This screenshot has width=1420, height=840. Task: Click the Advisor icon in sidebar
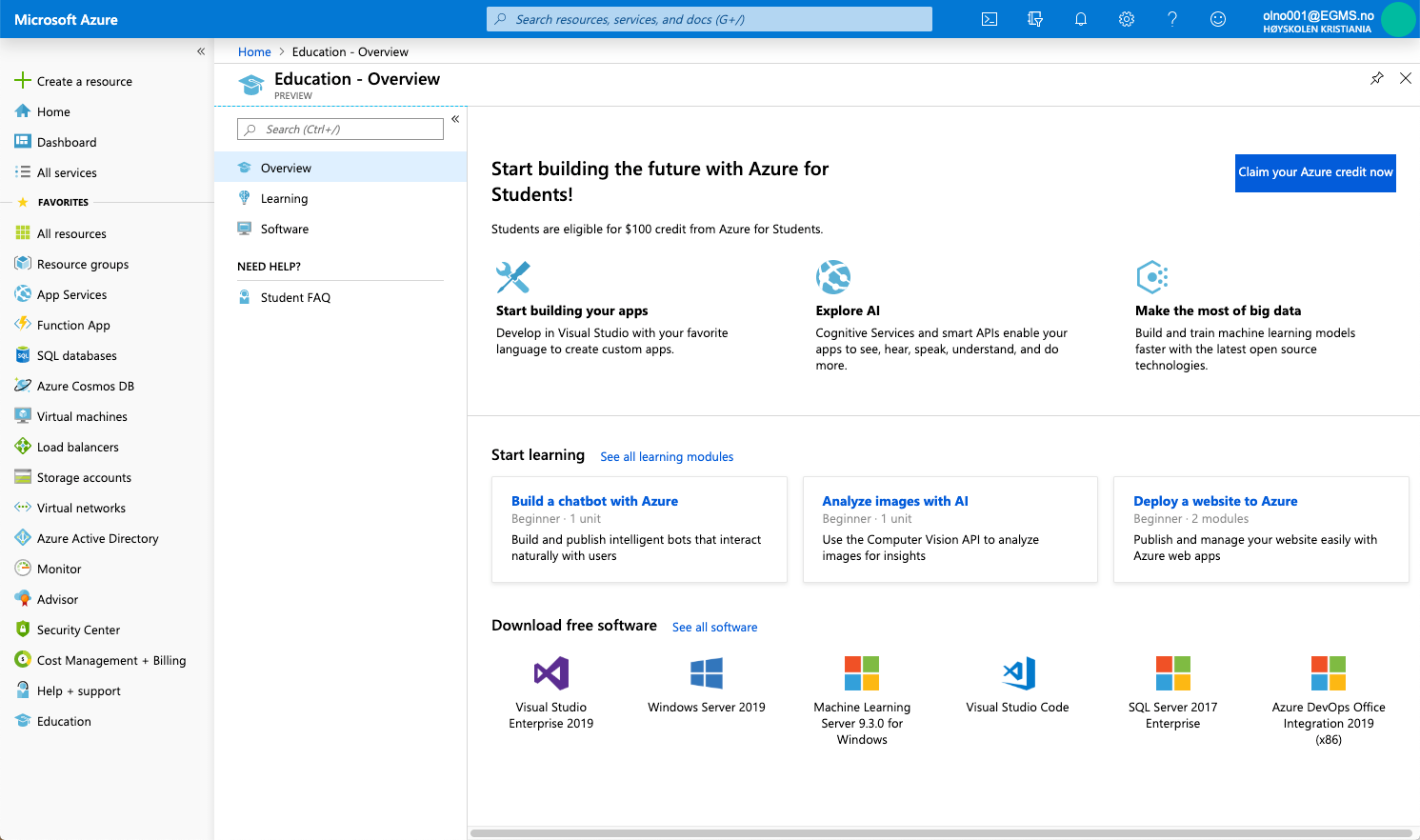pyautogui.click(x=23, y=599)
